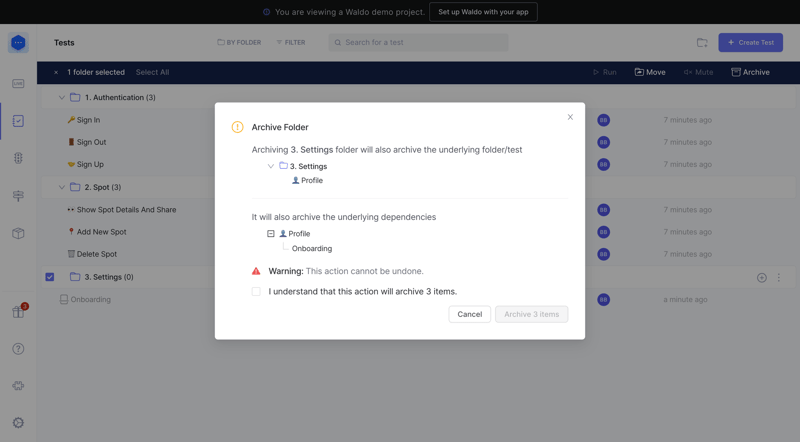The image size is (800, 442).
Task: Focus the Search for a test field
Action: click(x=420, y=43)
